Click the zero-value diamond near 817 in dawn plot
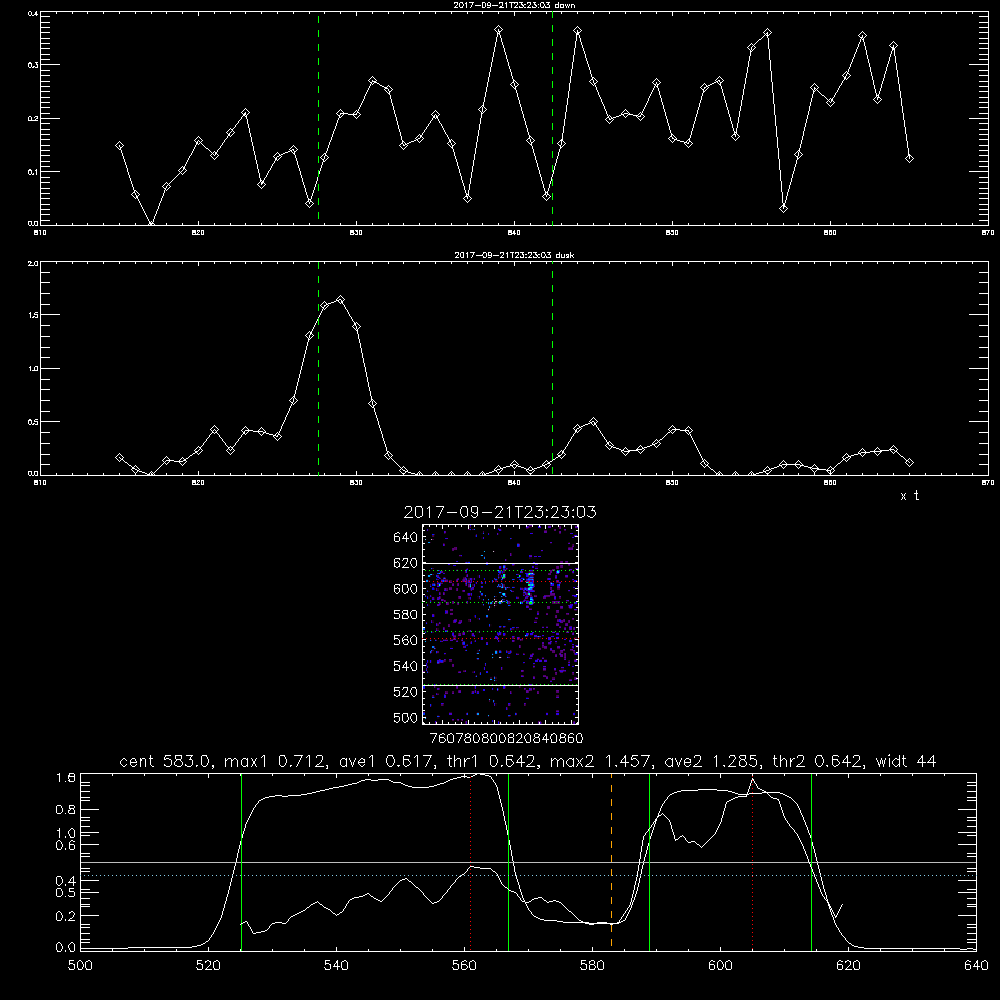The height and width of the screenshot is (1000, 1000). pyautogui.click(x=151, y=223)
